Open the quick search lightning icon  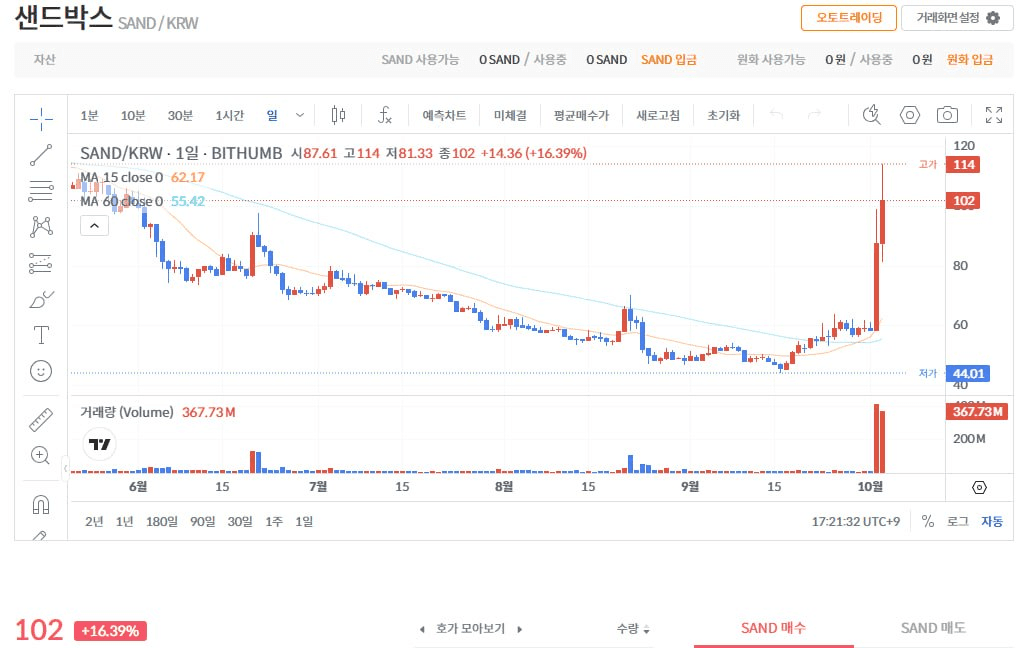[872, 115]
